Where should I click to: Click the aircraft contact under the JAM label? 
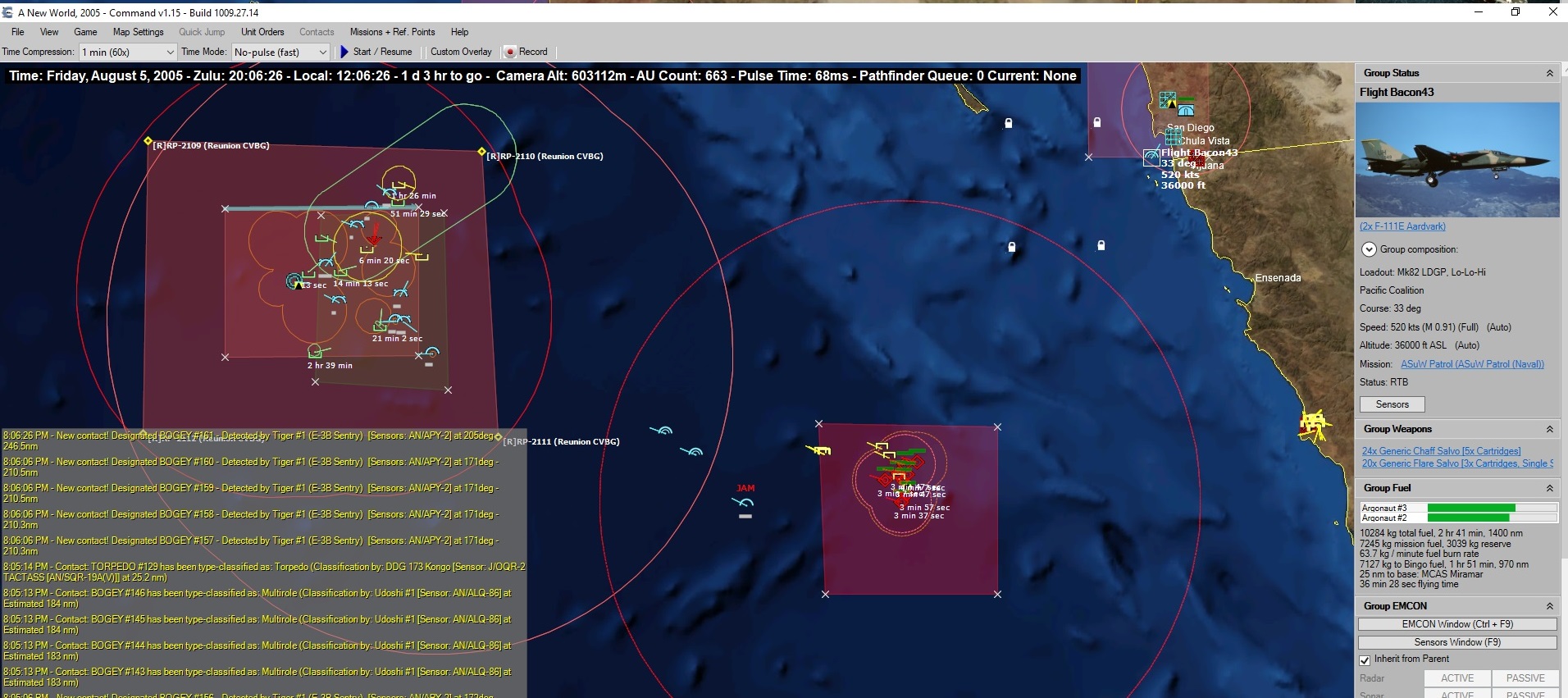coord(745,502)
